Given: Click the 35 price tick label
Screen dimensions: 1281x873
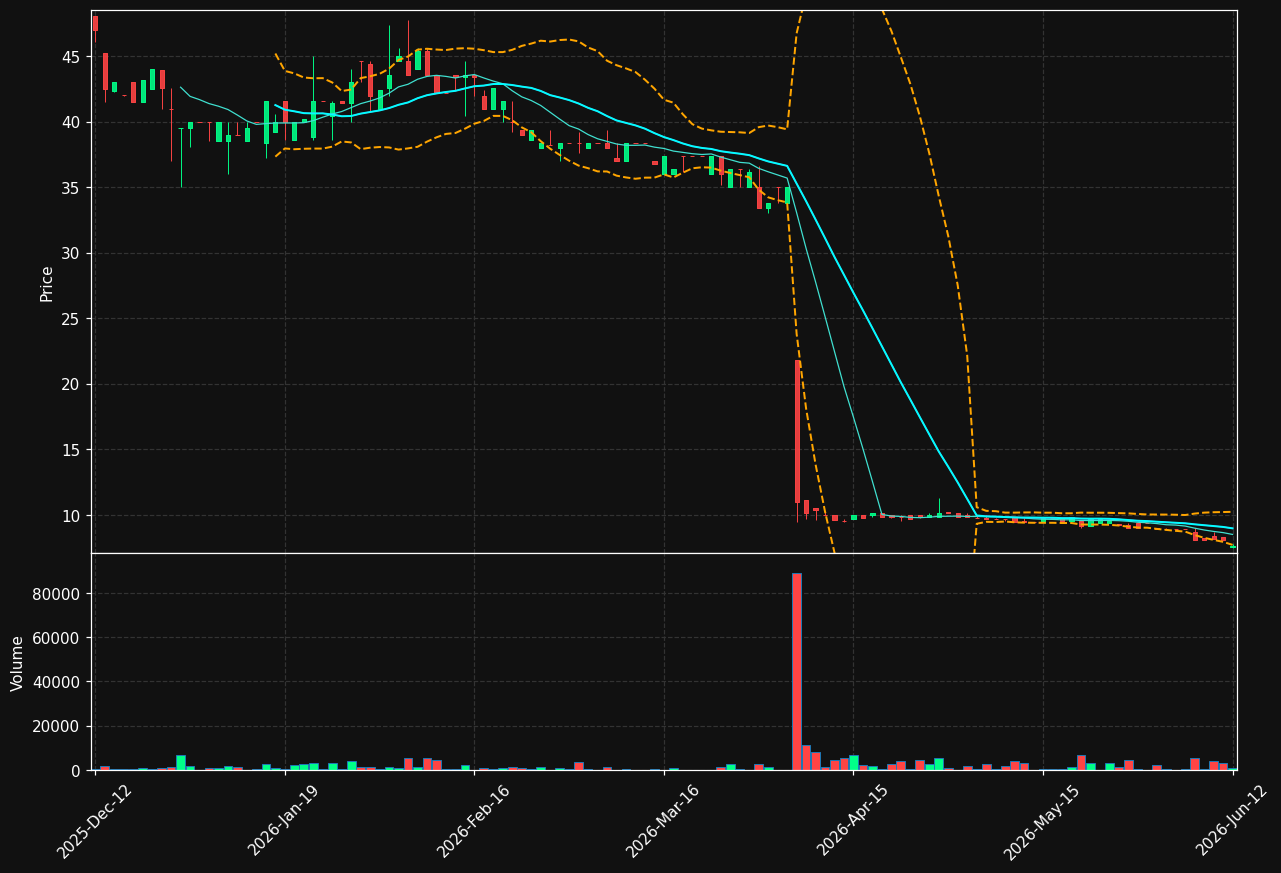Looking at the screenshot, I should click(72, 188).
